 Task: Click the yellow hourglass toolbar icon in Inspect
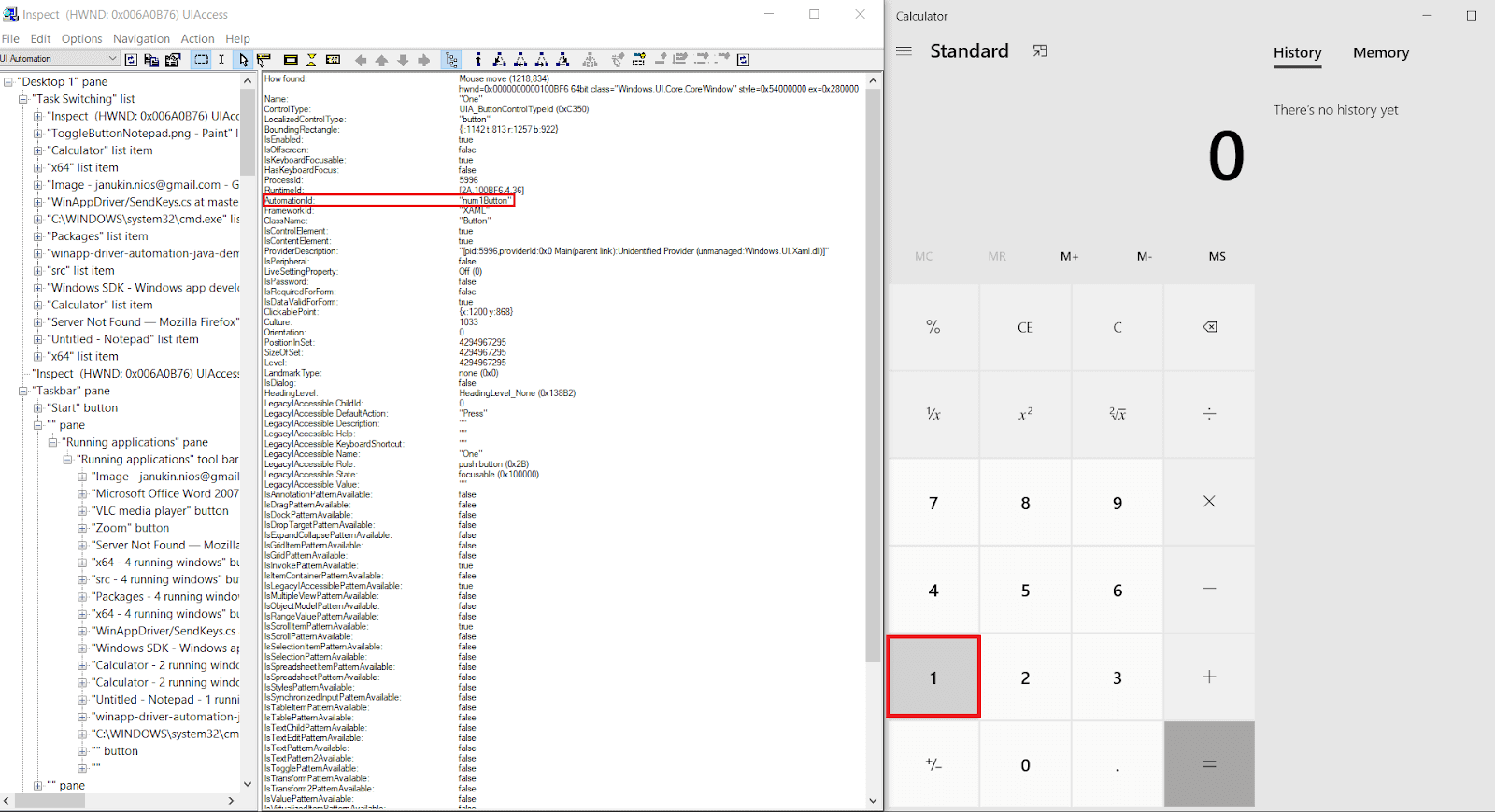[x=312, y=60]
